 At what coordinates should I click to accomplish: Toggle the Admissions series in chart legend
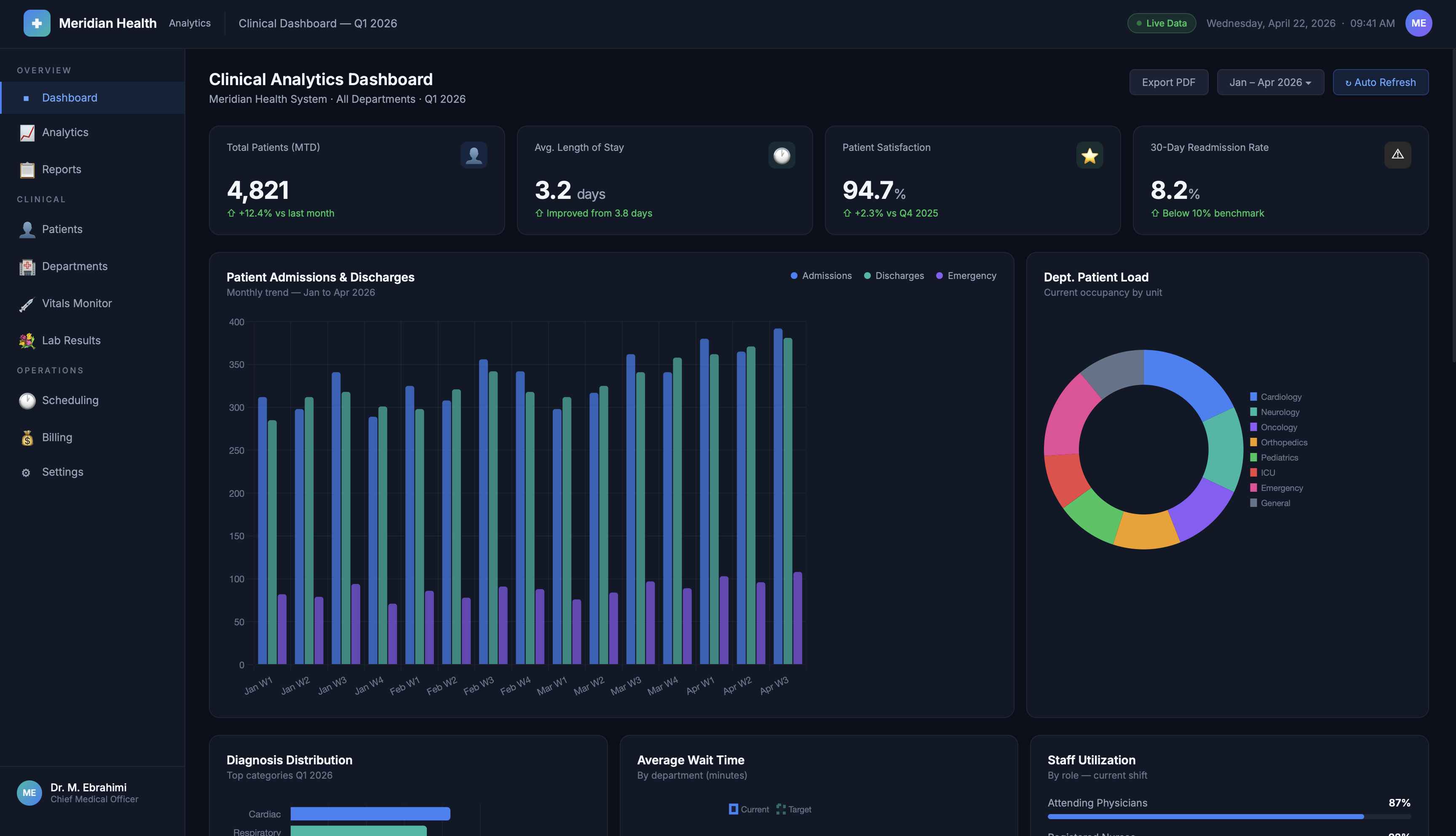coord(821,276)
